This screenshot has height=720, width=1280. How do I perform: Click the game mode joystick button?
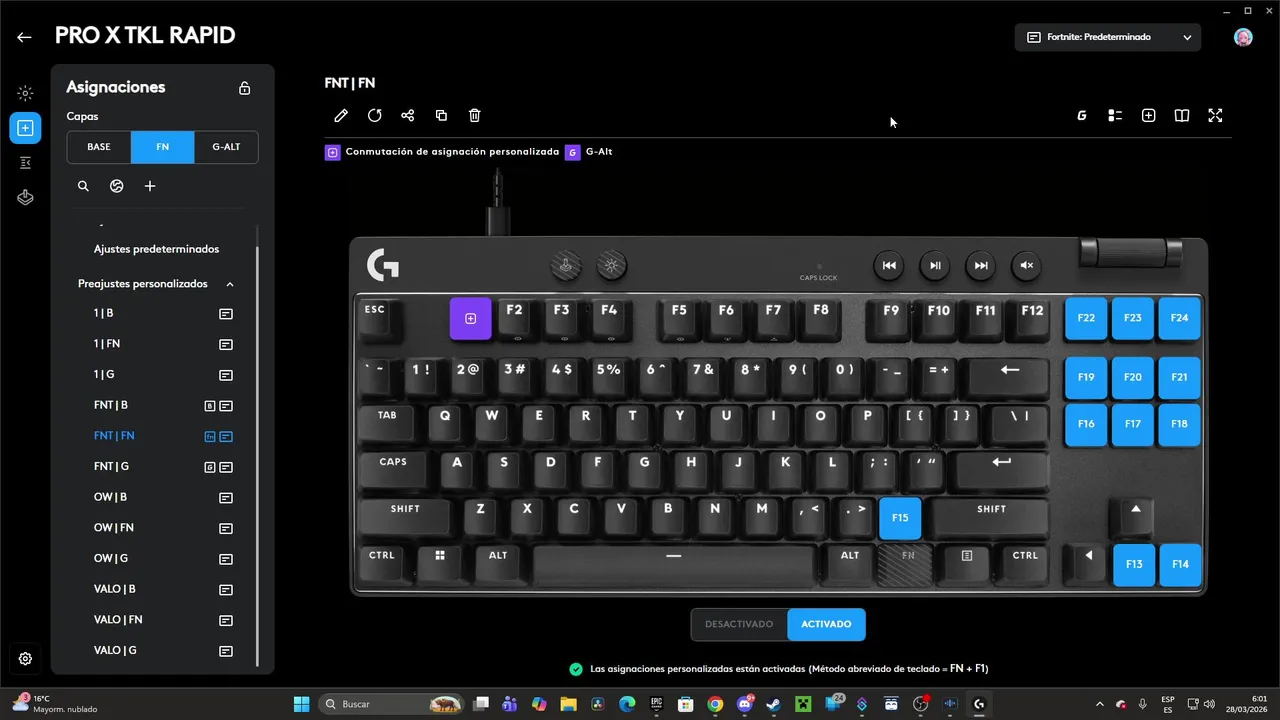tap(566, 266)
